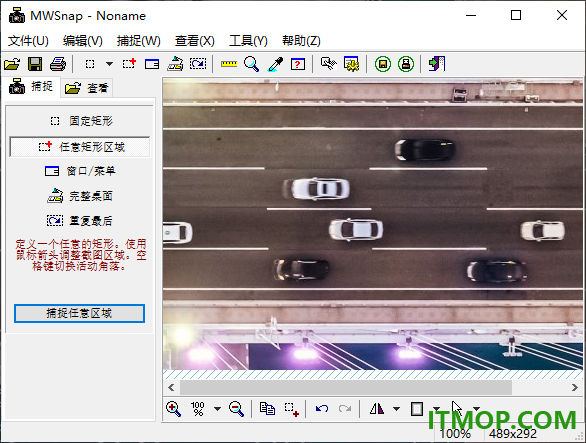
Task: Select 完整桌面 capture mode
Action: (x=80, y=196)
